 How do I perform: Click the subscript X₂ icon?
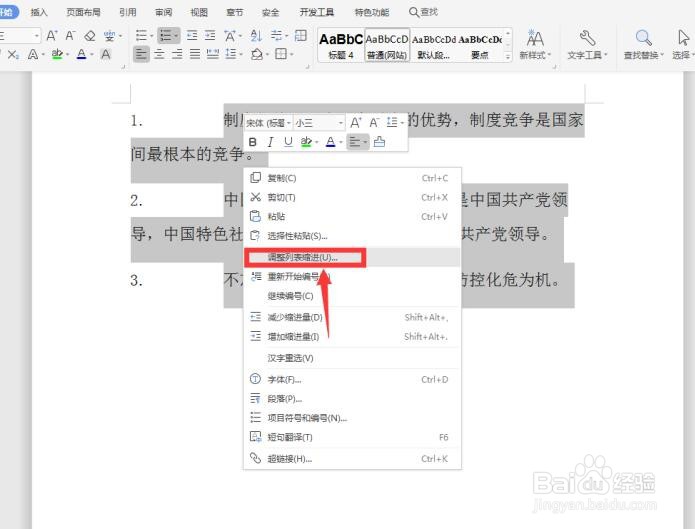13,55
